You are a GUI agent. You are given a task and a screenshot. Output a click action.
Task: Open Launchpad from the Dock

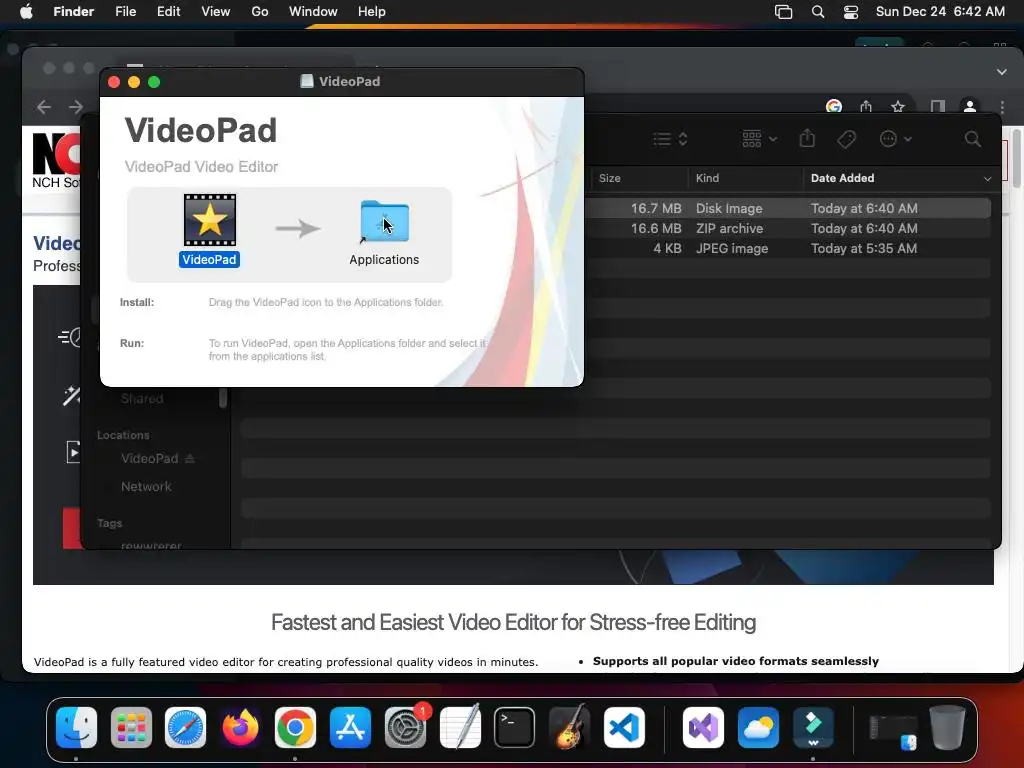click(x=131, y=727)
